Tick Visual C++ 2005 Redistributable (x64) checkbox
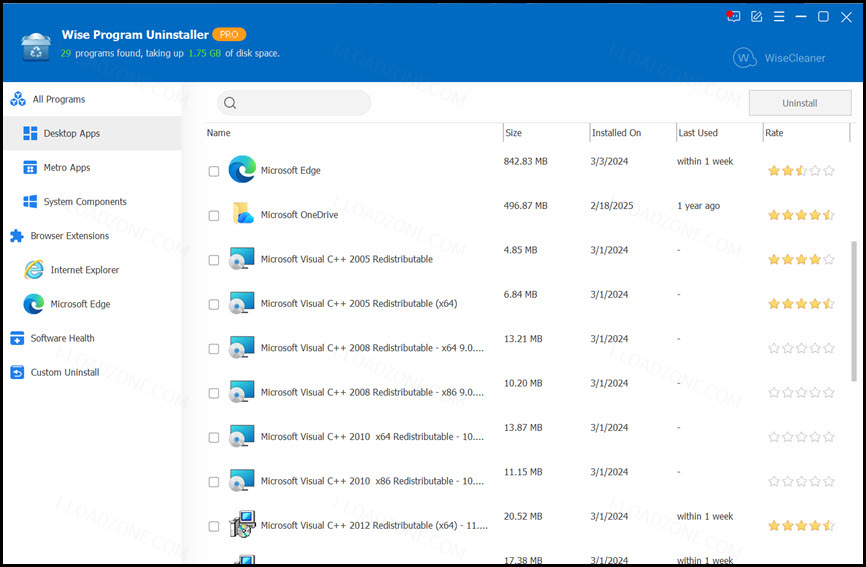Viewport: 866px width, 567px height. pyautogui.click(x=214, y=304)
